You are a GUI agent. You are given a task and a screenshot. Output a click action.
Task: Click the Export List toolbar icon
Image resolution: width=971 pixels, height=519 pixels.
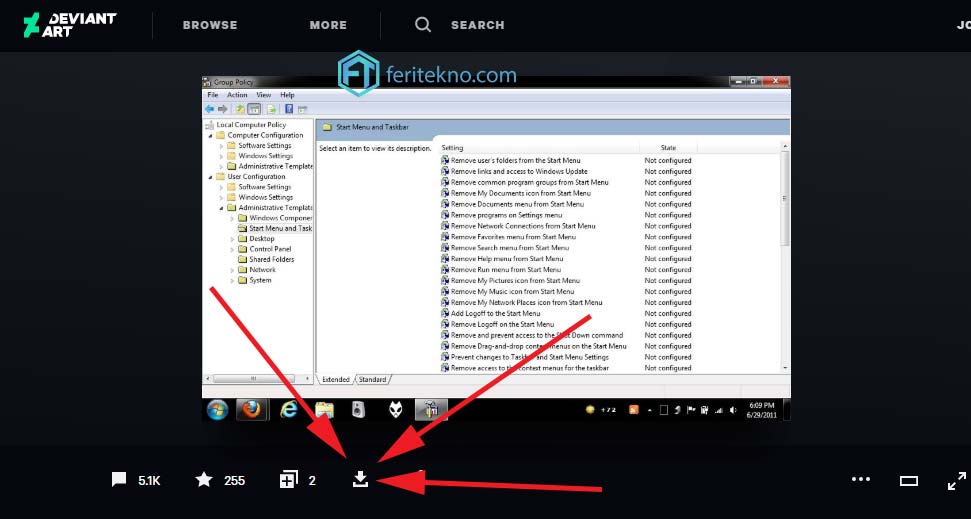[271, 109]
